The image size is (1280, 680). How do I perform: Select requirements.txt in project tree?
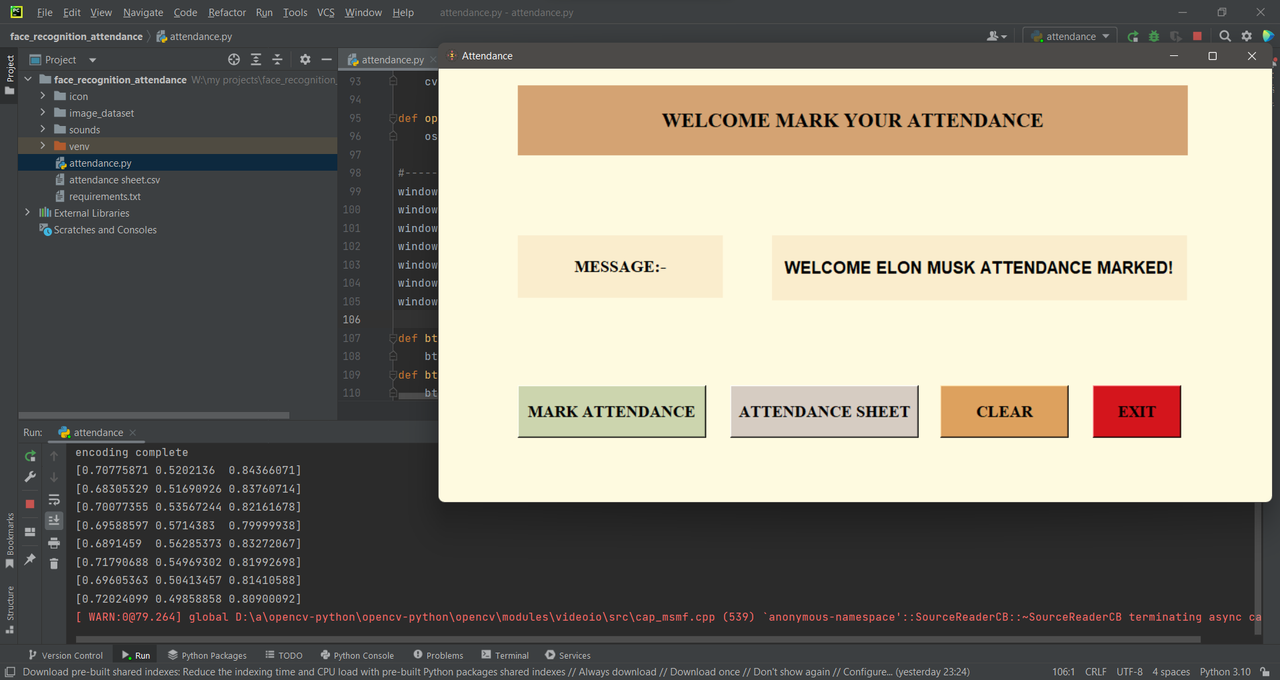coord(104,196)
